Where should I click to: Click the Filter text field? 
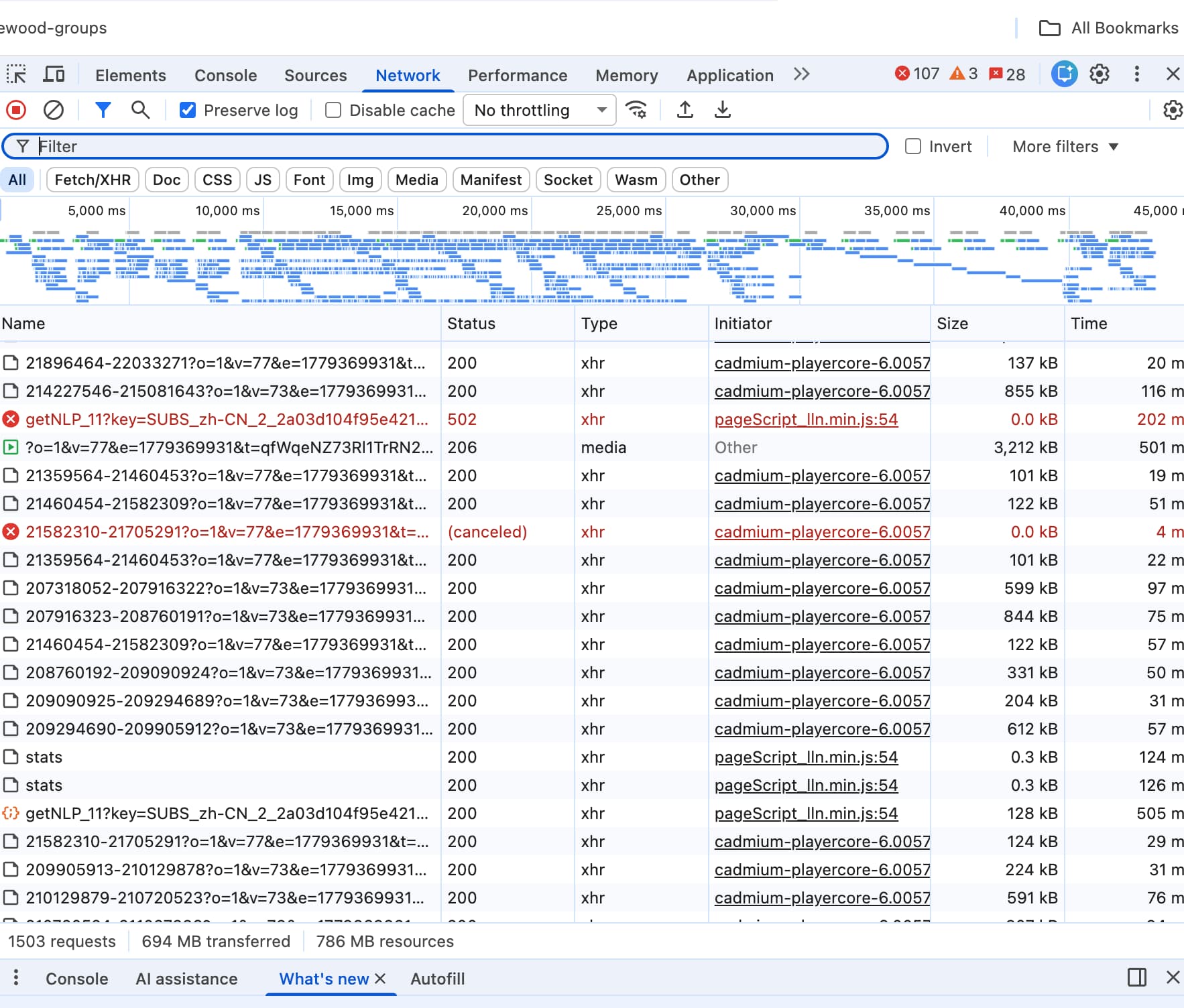(445, 146)
